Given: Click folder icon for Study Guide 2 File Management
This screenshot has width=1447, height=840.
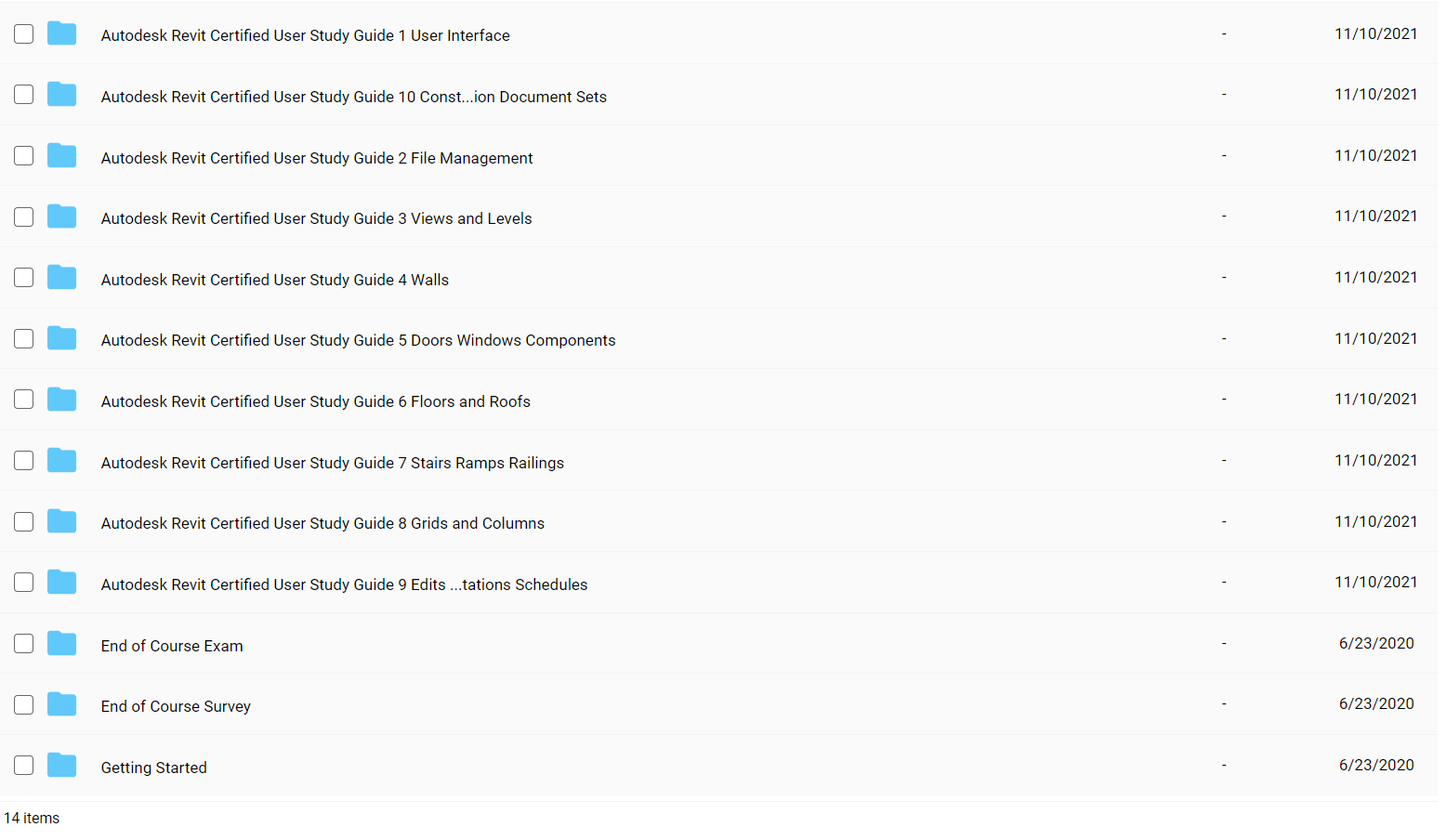Looking at the screenshot, I should (61, 155).
